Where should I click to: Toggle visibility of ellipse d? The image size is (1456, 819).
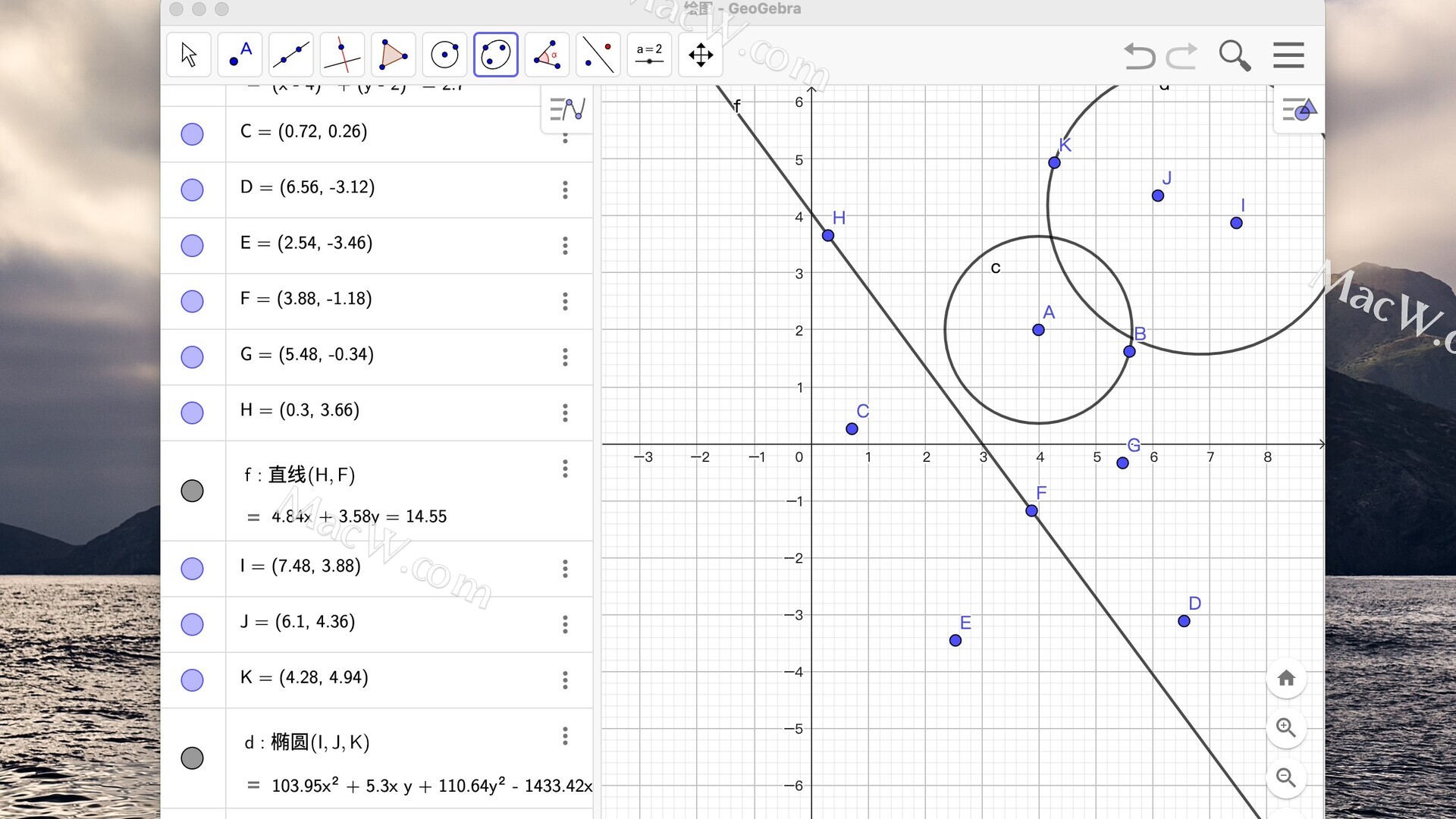pos(193,758)
